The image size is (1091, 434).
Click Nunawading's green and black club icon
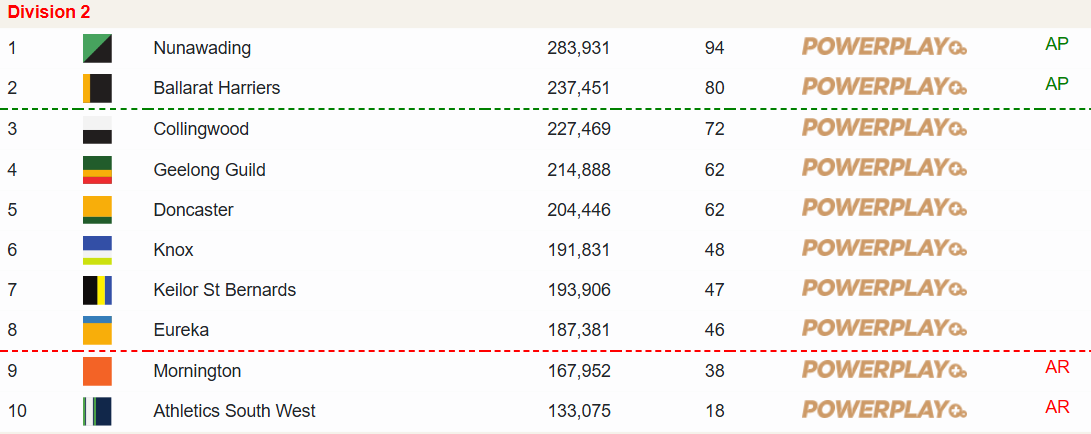[97, 48]
